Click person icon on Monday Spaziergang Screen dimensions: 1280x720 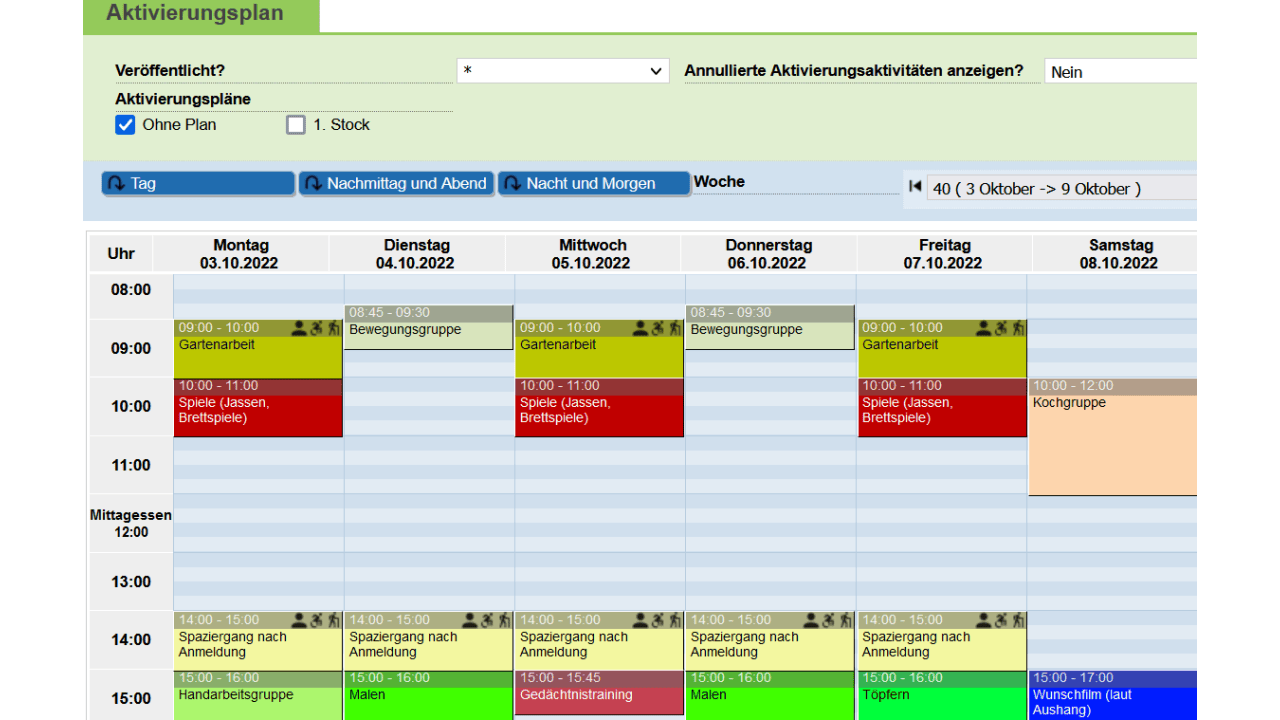coord(298,620)
